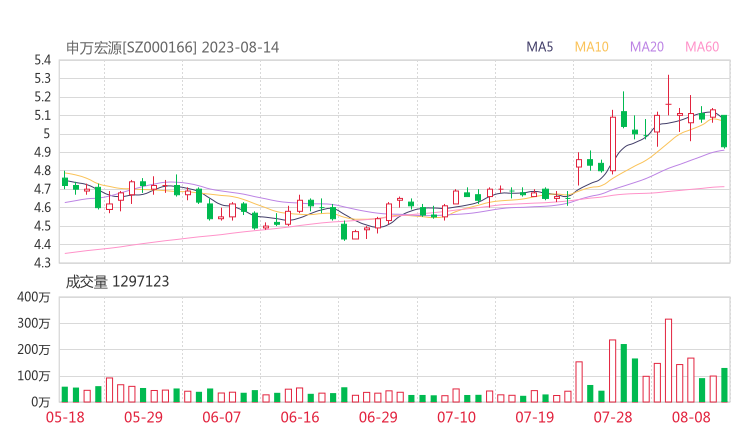Click the 06-16 date axis label

[300, 417]
